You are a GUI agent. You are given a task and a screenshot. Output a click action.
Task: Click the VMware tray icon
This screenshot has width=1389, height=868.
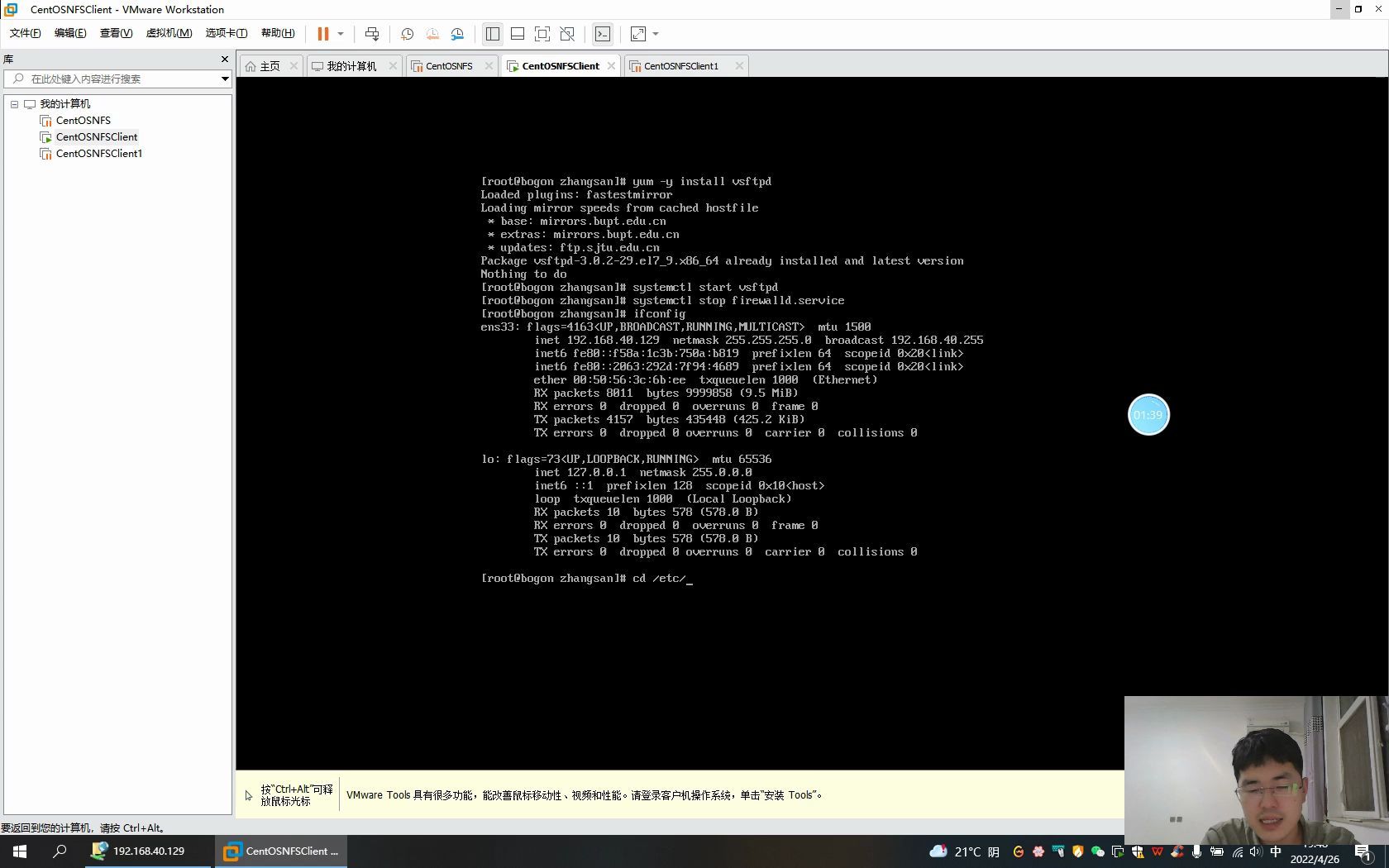tap(1118, 851)
